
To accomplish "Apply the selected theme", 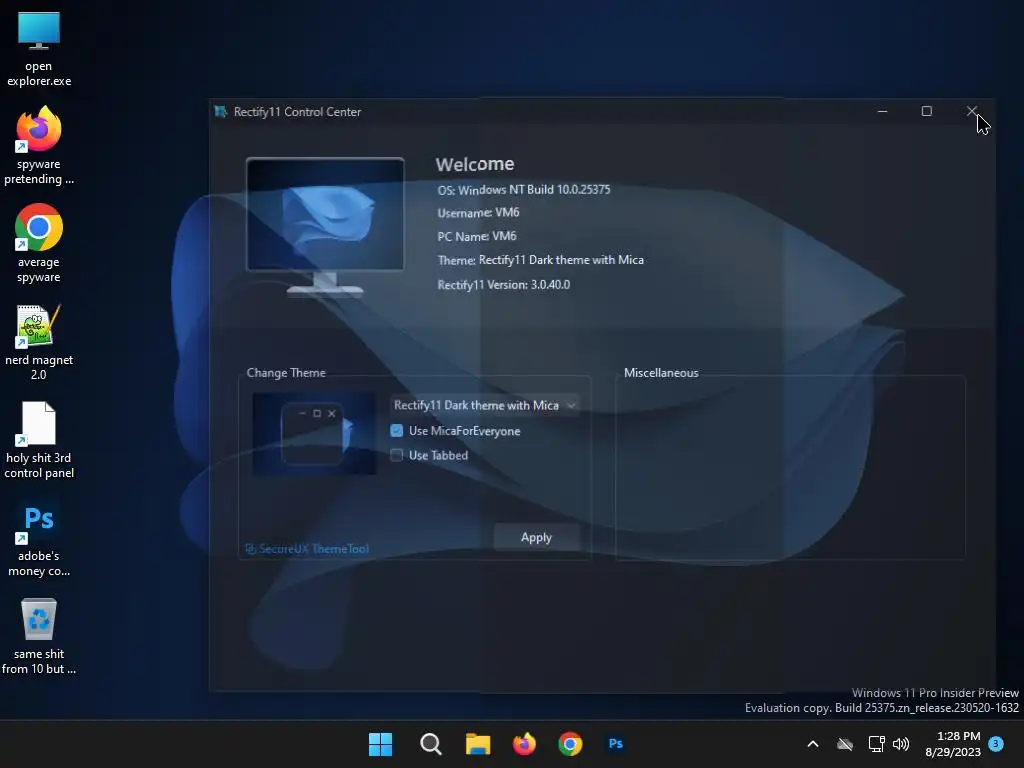I will (536, 537).
